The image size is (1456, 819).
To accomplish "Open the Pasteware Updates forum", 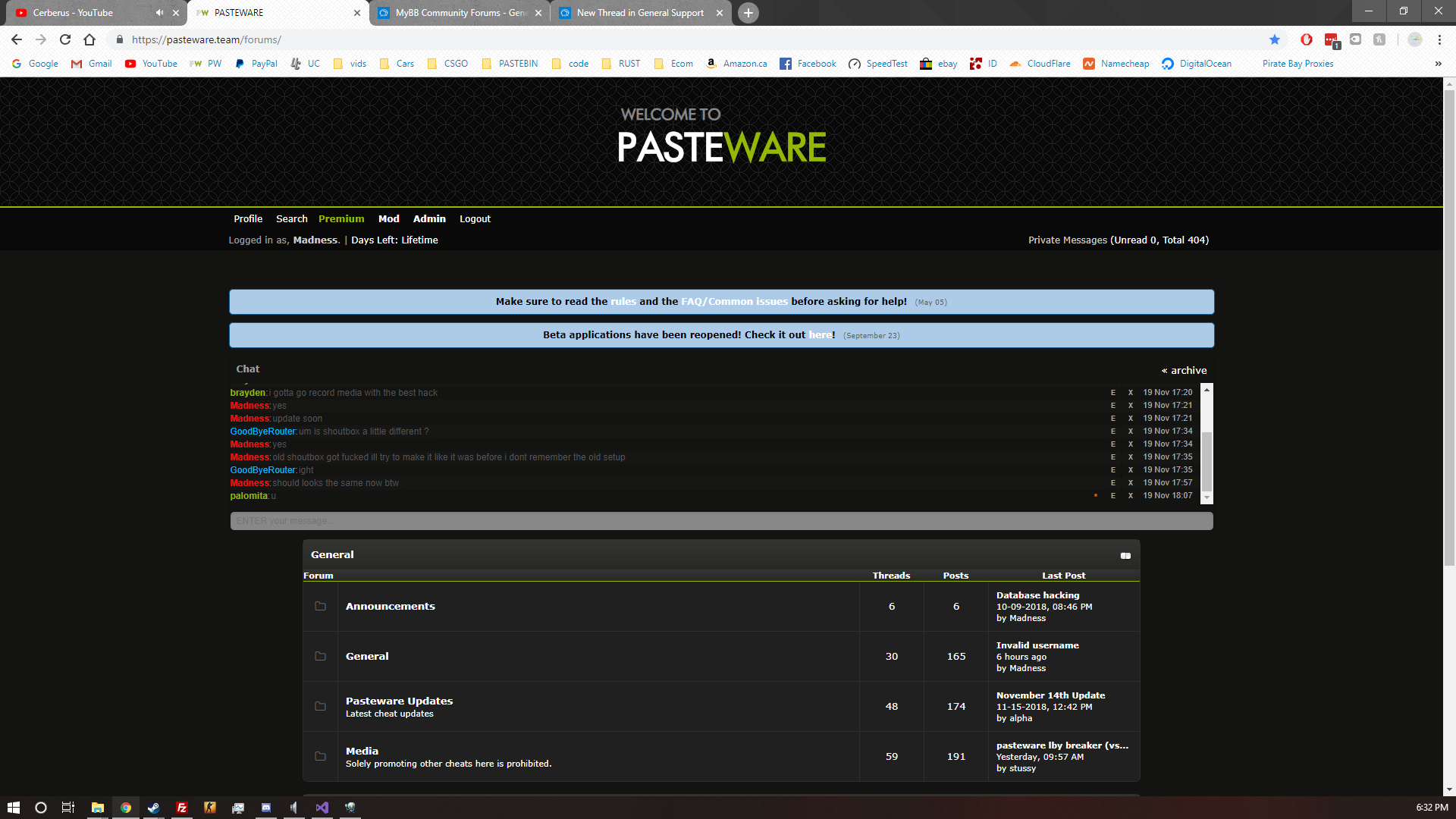I will [x=399, y=701].
